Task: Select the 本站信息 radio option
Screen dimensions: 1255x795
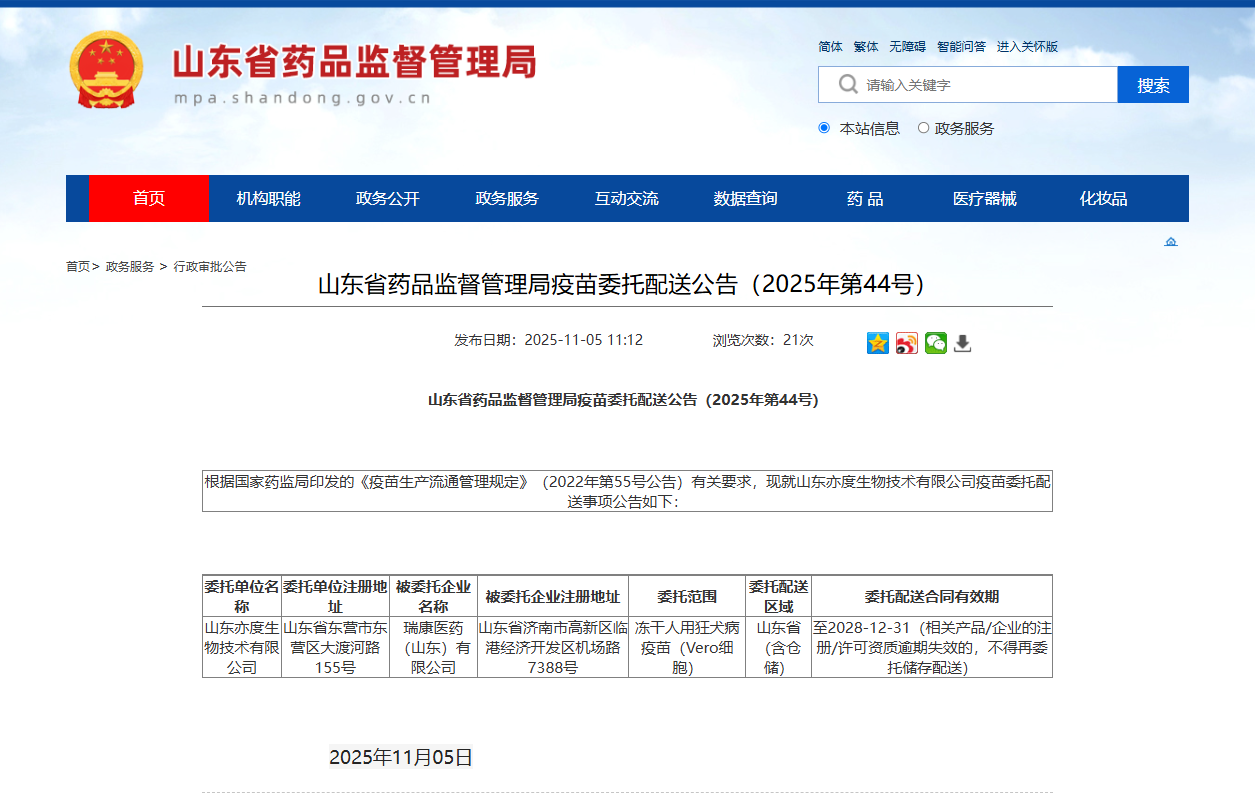Action: coord(824,128)
